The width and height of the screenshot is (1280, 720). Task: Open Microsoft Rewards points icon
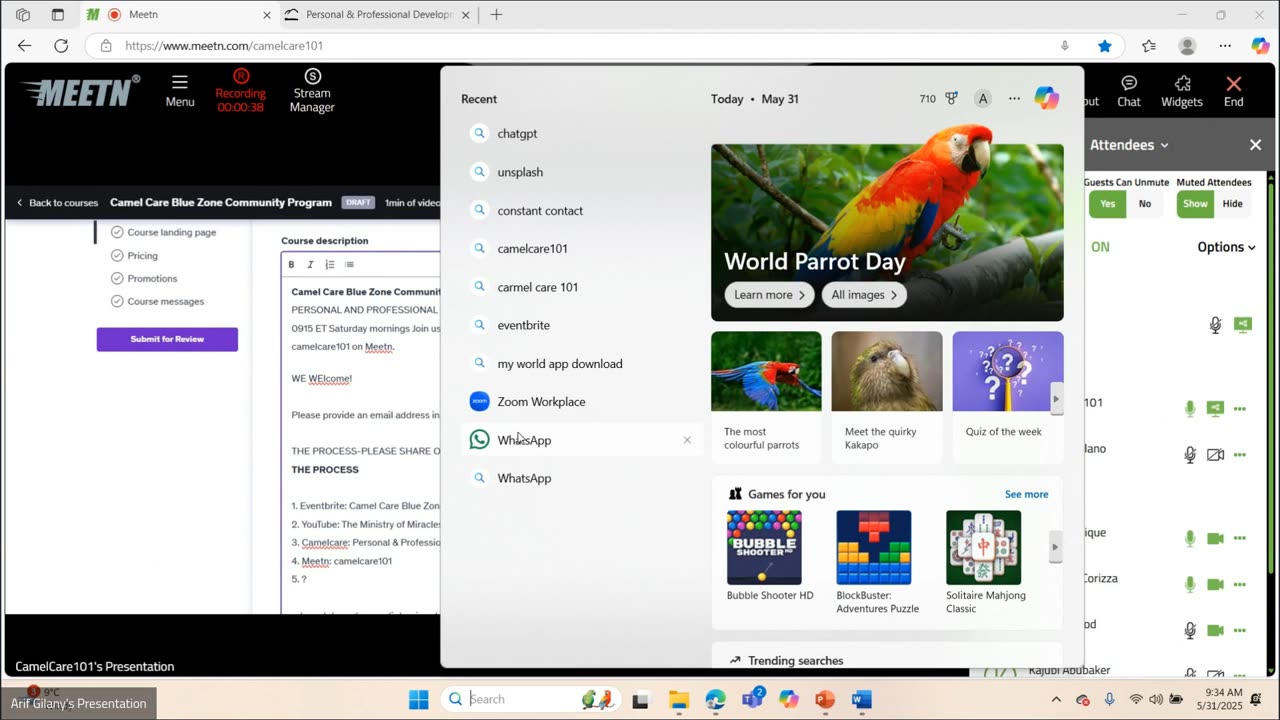point(951,98)
